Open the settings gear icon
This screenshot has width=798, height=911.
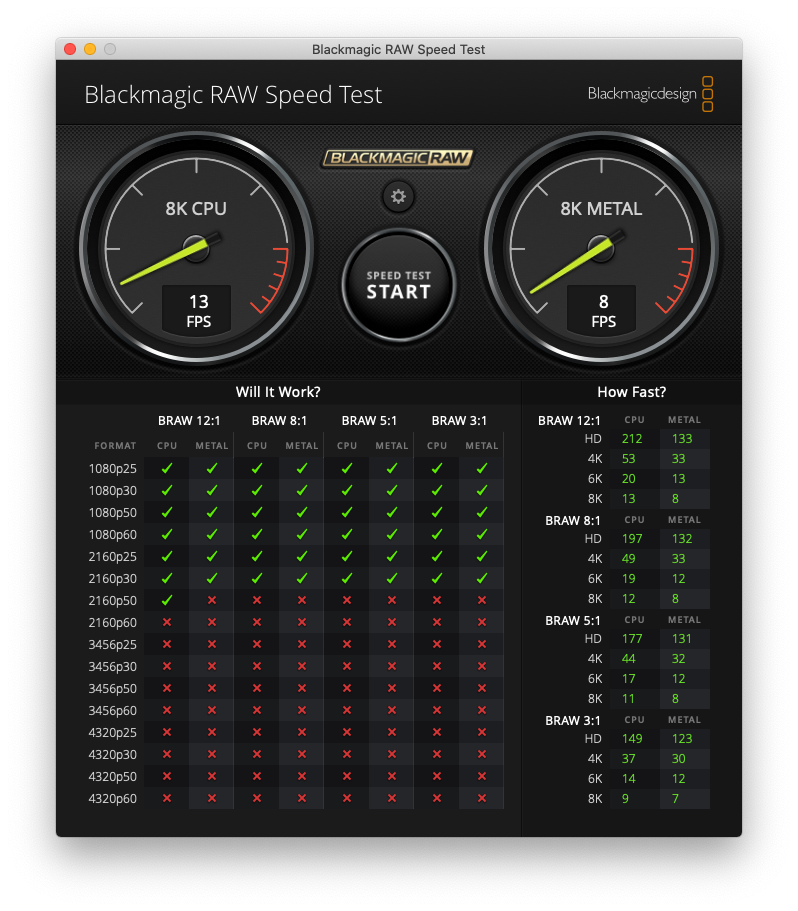point(398,197)
